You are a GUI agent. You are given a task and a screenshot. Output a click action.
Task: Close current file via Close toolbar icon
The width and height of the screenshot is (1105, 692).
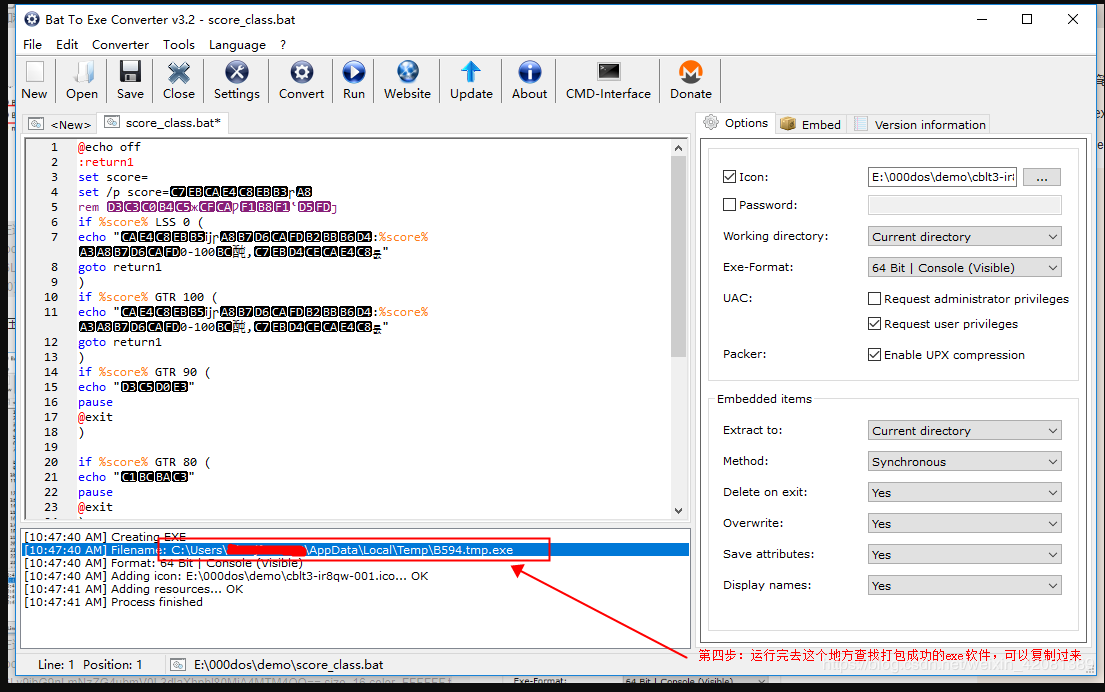178,80
